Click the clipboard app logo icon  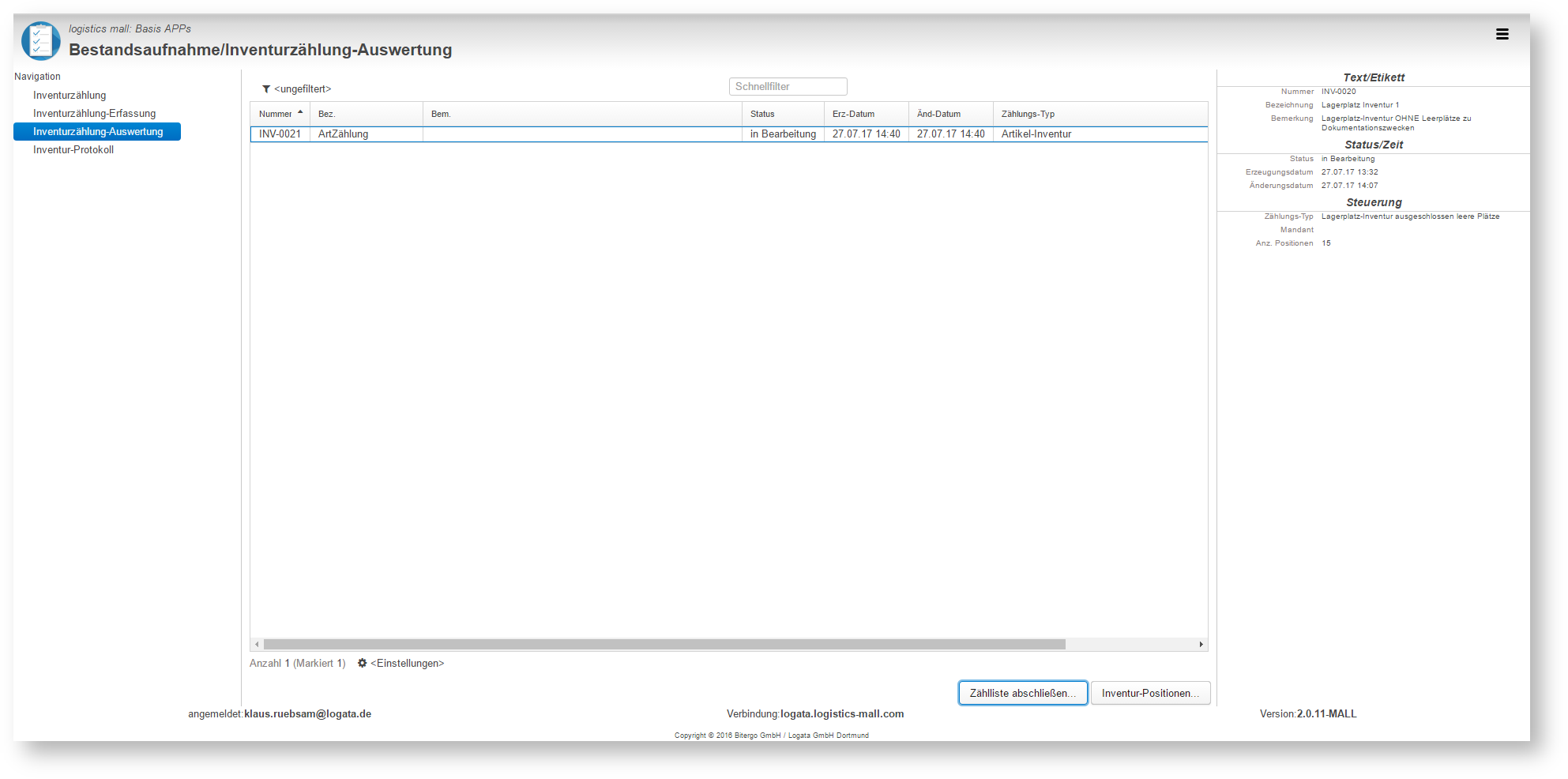click(41, 40)
